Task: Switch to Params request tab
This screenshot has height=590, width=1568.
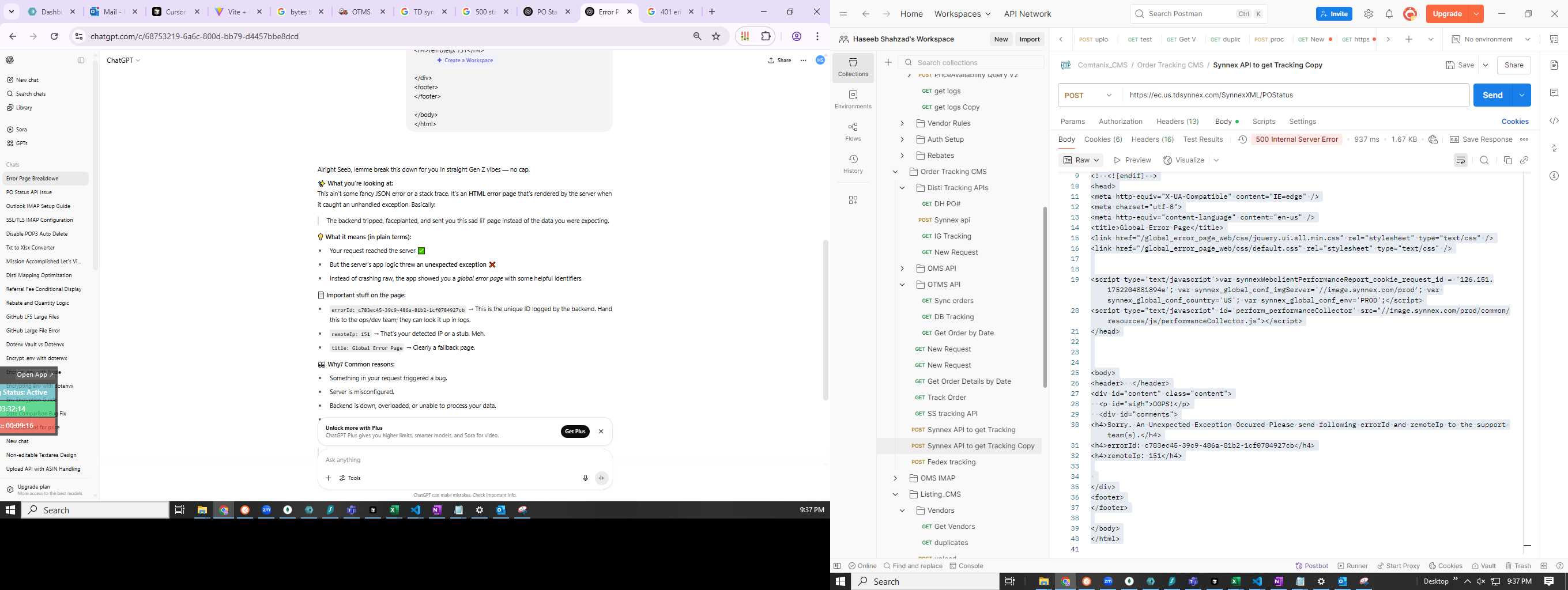Action: (1072, 122)
